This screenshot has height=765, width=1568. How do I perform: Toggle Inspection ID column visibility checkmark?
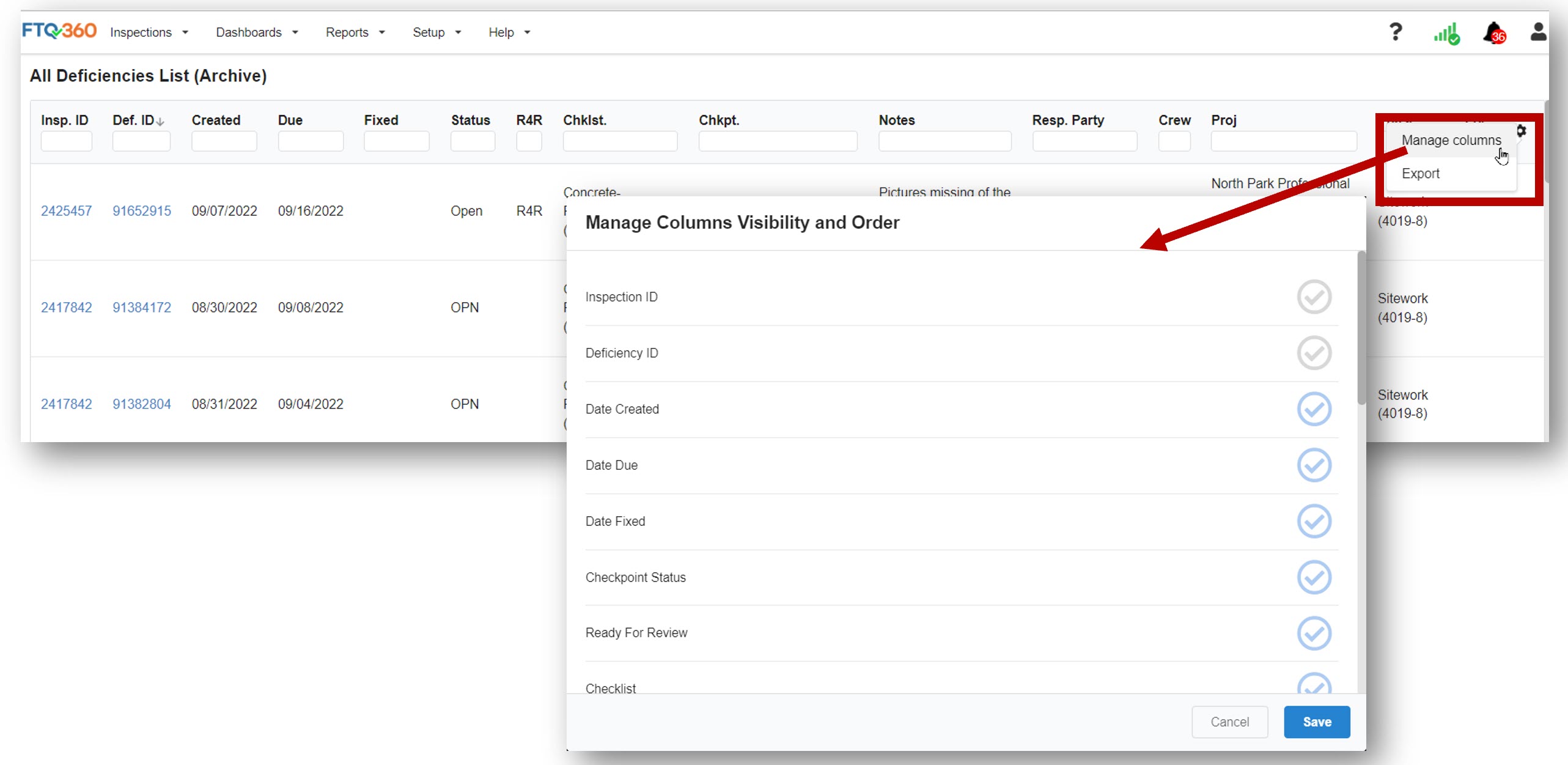1314,297
